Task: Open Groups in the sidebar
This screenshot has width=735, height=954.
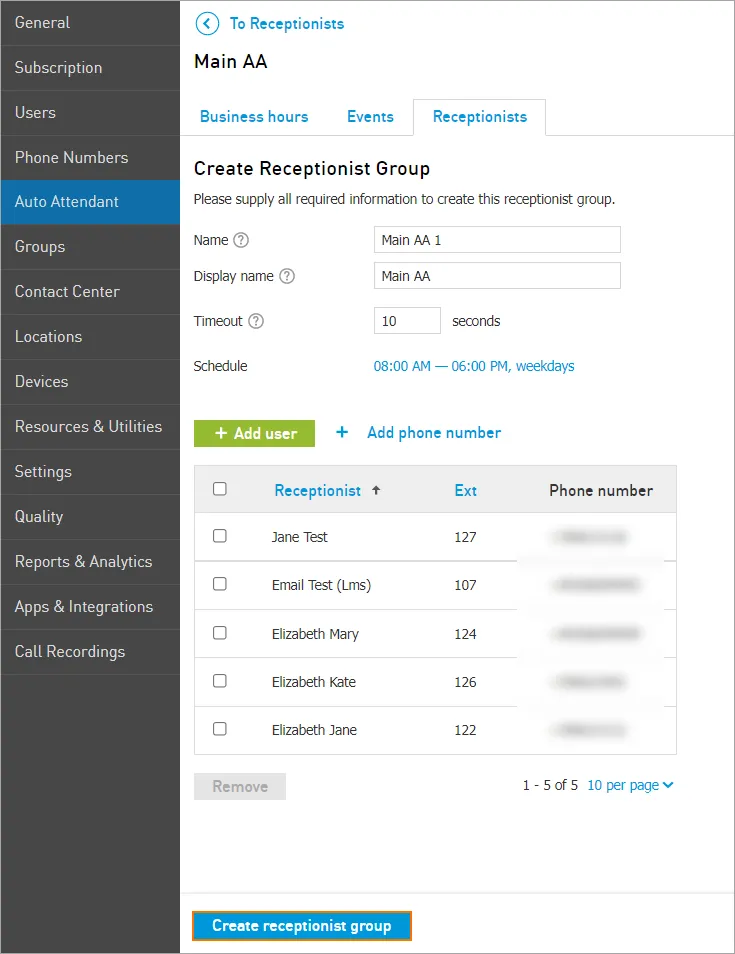Action: 90,247
